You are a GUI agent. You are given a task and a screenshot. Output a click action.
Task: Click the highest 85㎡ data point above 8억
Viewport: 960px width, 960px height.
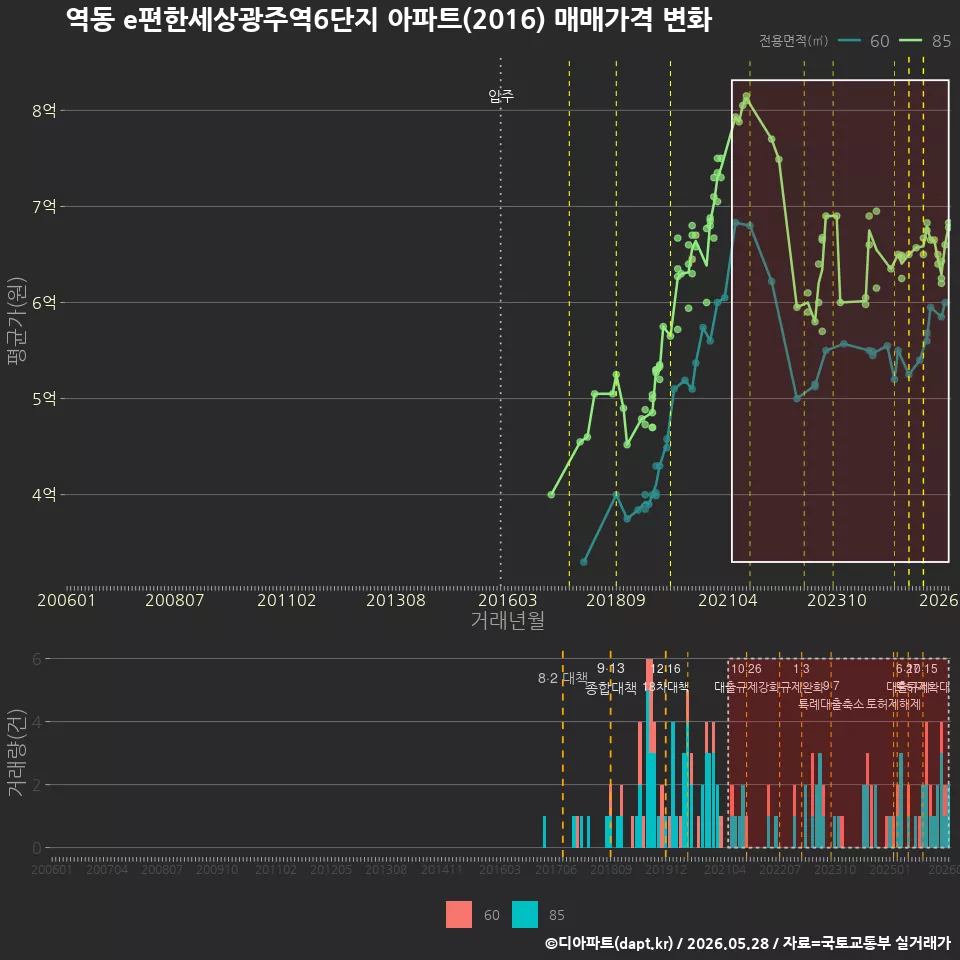(x=746, y=96)
